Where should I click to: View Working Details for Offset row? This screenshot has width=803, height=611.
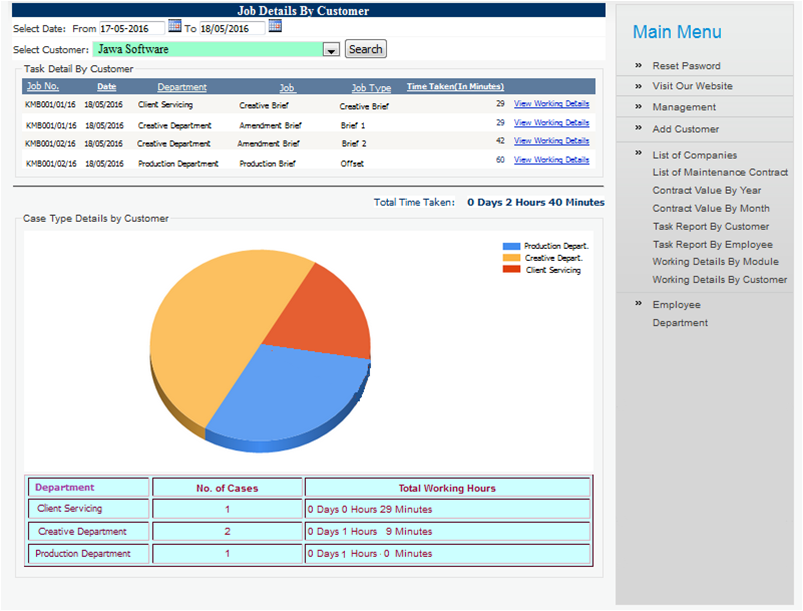click(552, 160)
